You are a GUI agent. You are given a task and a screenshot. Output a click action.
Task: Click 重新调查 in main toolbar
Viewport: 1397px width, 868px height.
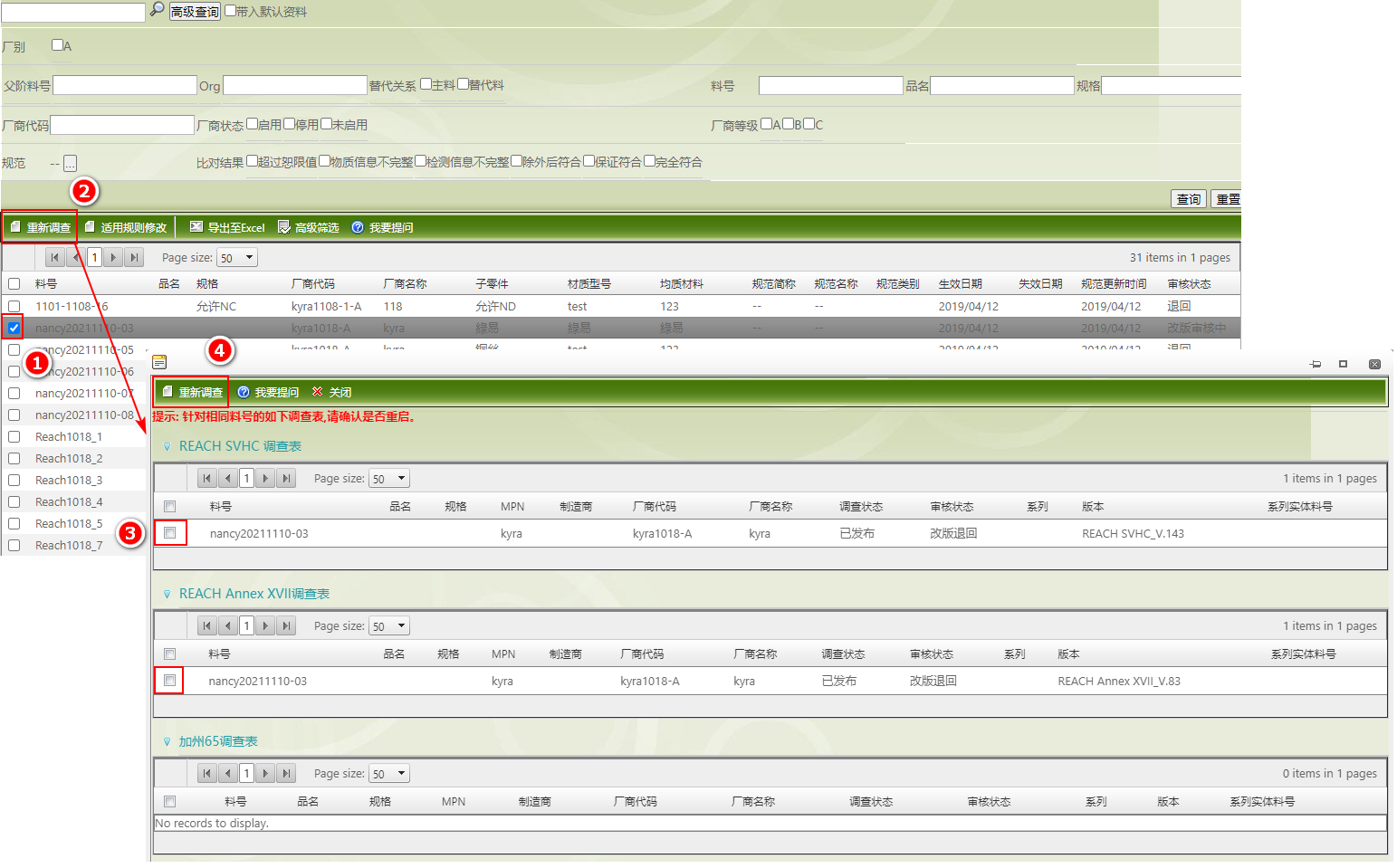click(40, 227)
